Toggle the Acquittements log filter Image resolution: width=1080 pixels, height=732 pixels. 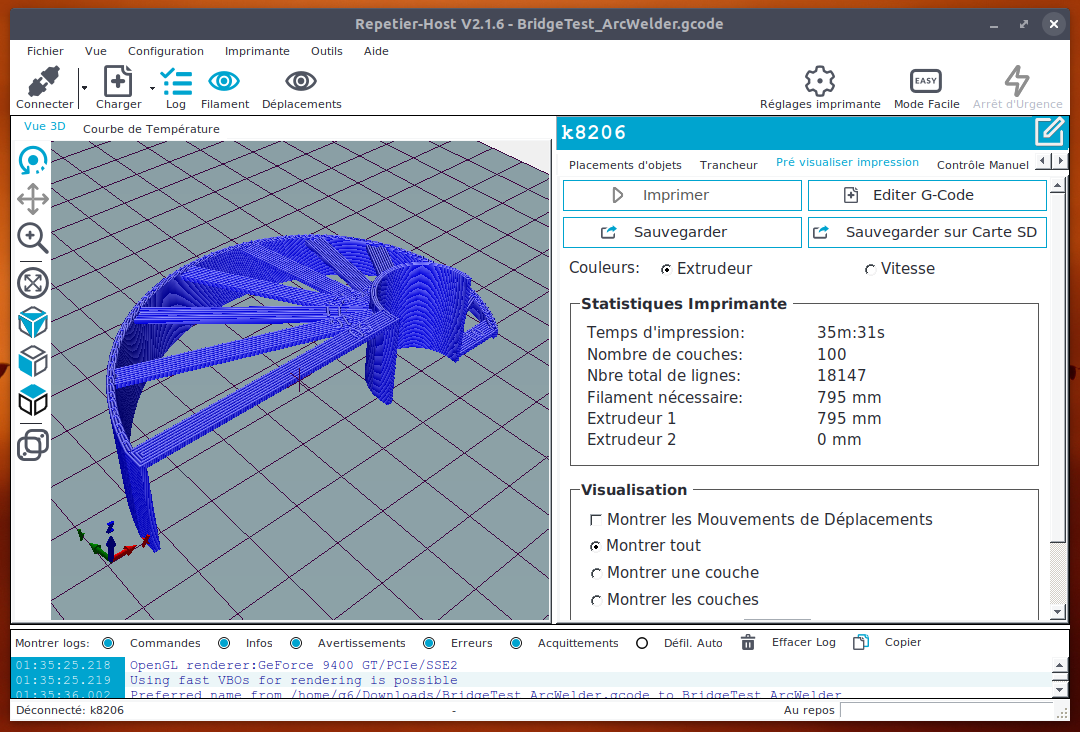coord(516,643)
